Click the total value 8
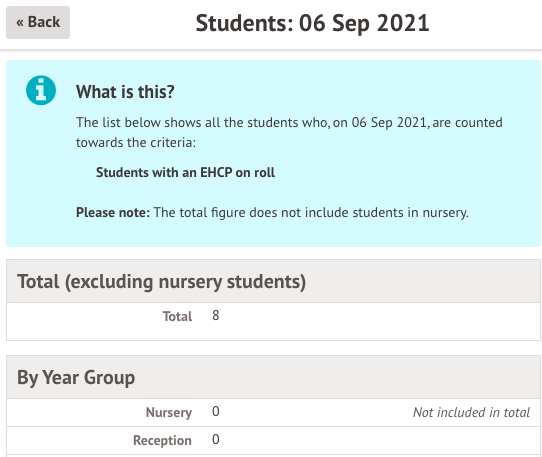Screen dimensions: 542x457 (x=216, y=315)
